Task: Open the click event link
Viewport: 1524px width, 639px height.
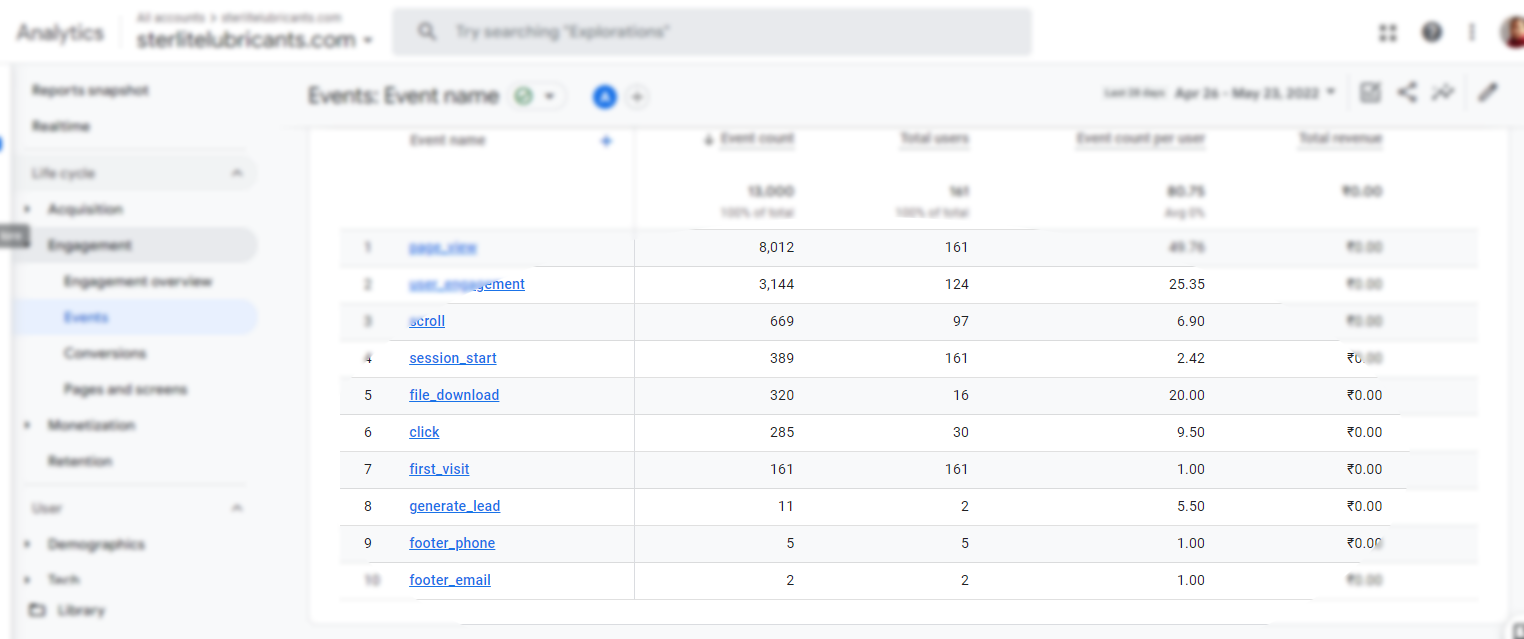Action: (424, 432)
